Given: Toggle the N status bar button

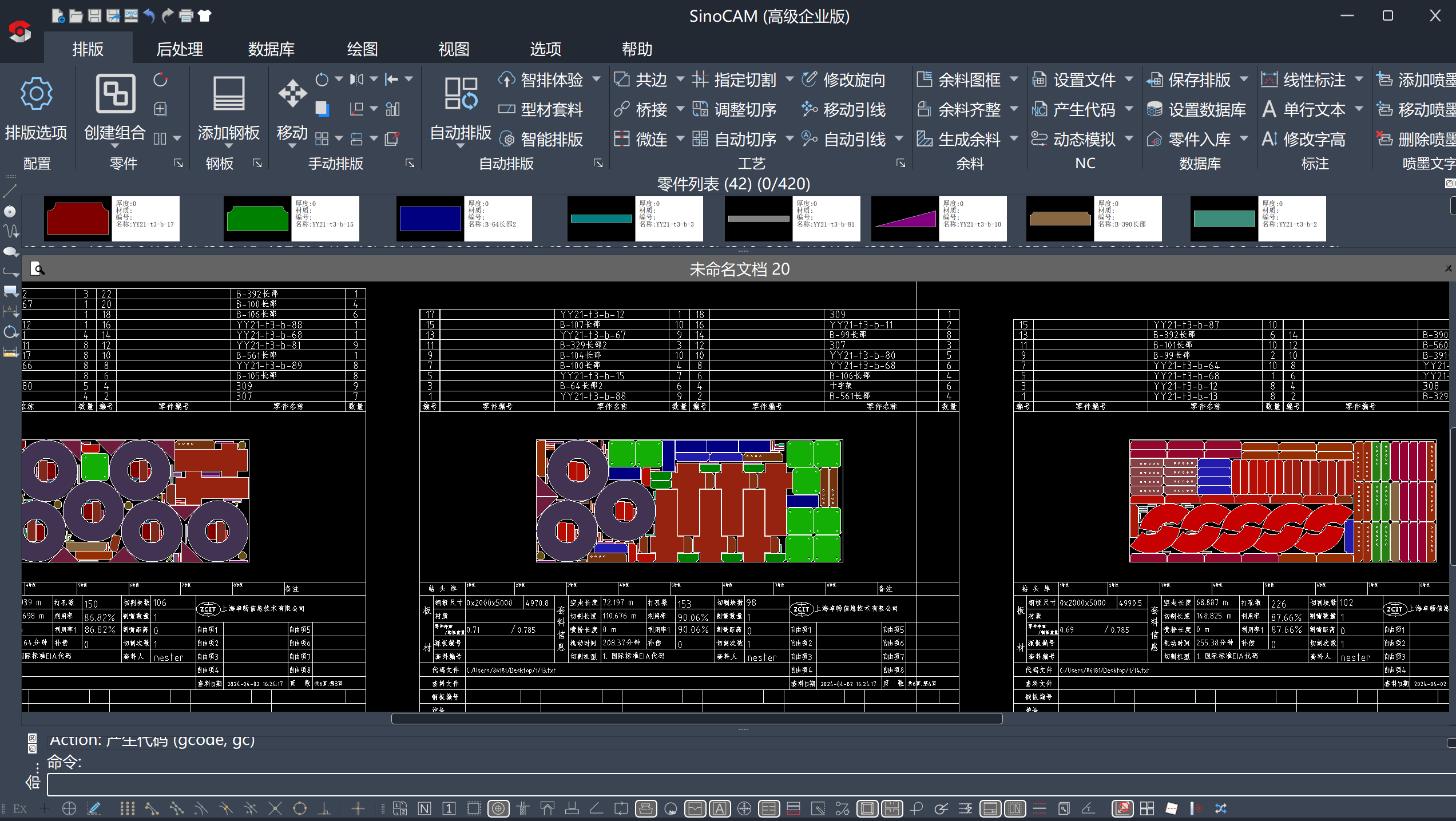Looking at the screenshot, I should coord(424,808).
